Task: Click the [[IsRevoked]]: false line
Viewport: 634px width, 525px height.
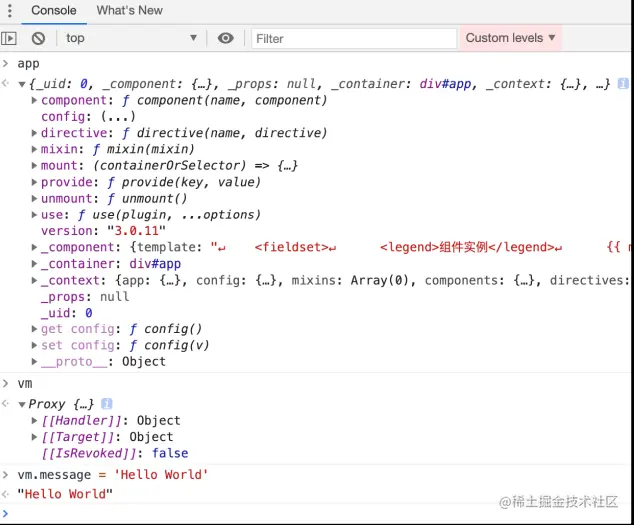Action: click(115, 453)
